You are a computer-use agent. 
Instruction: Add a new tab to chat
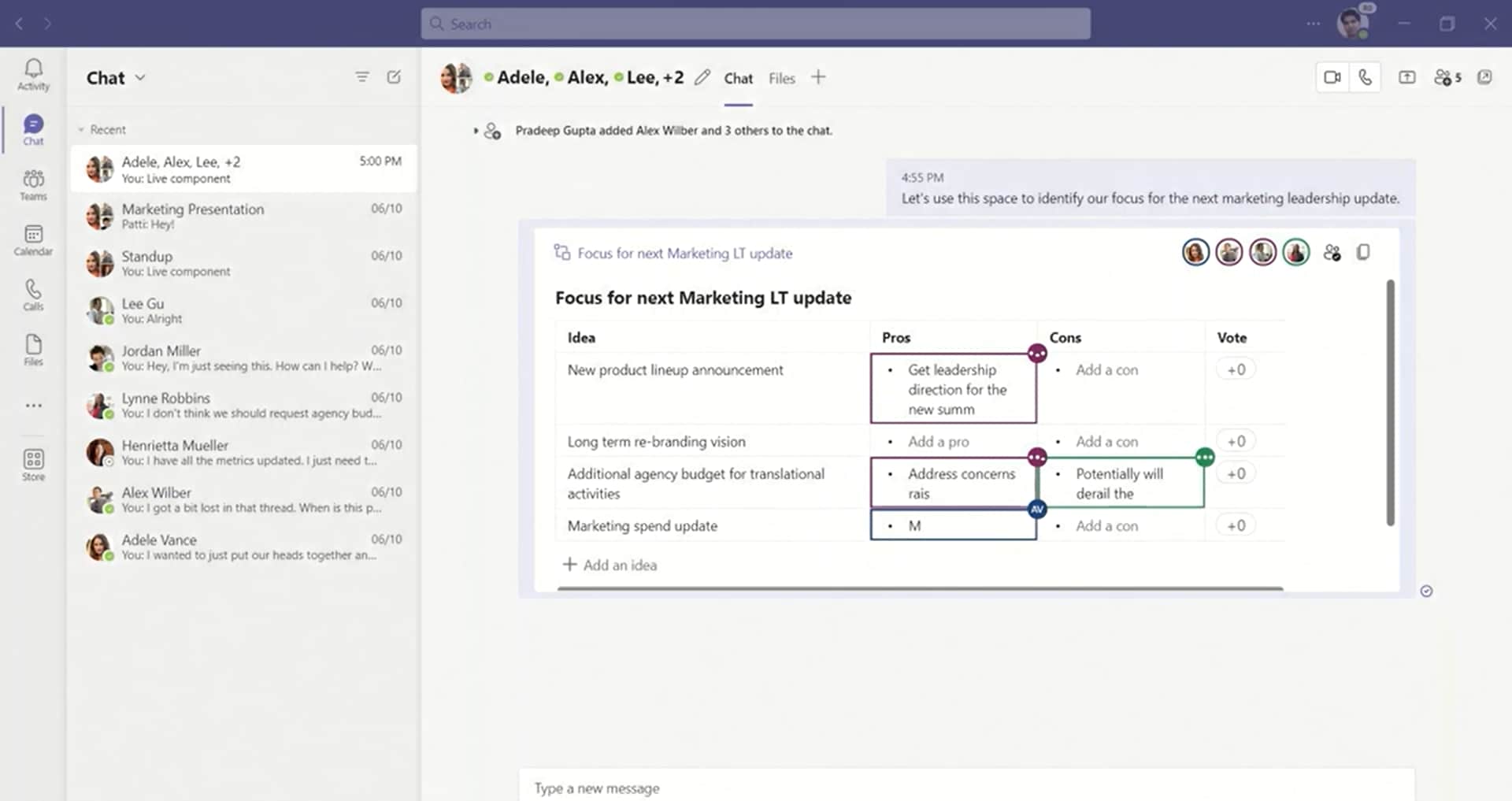click(x=818, y=77)
